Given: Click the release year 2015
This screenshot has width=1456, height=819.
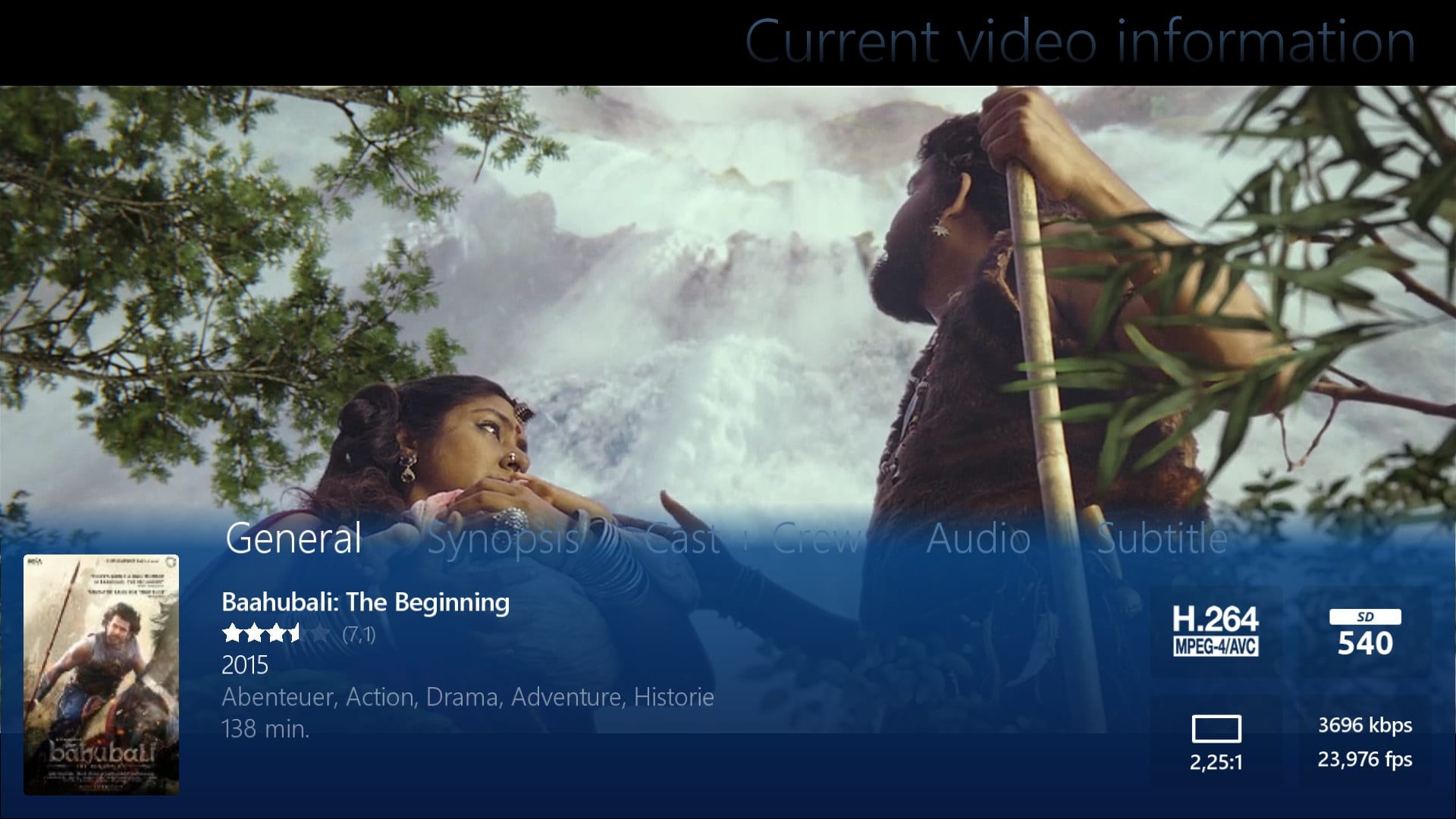Looking at the screenshot, I should coord(245,665).
